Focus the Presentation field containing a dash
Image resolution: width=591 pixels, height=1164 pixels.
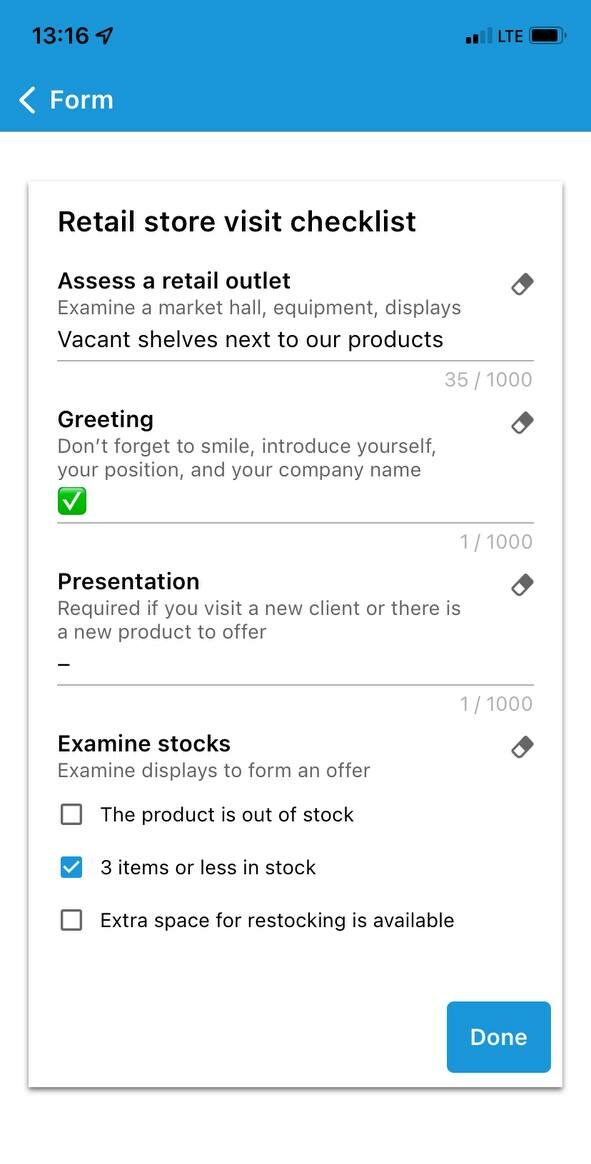click(x=296, y=665)
